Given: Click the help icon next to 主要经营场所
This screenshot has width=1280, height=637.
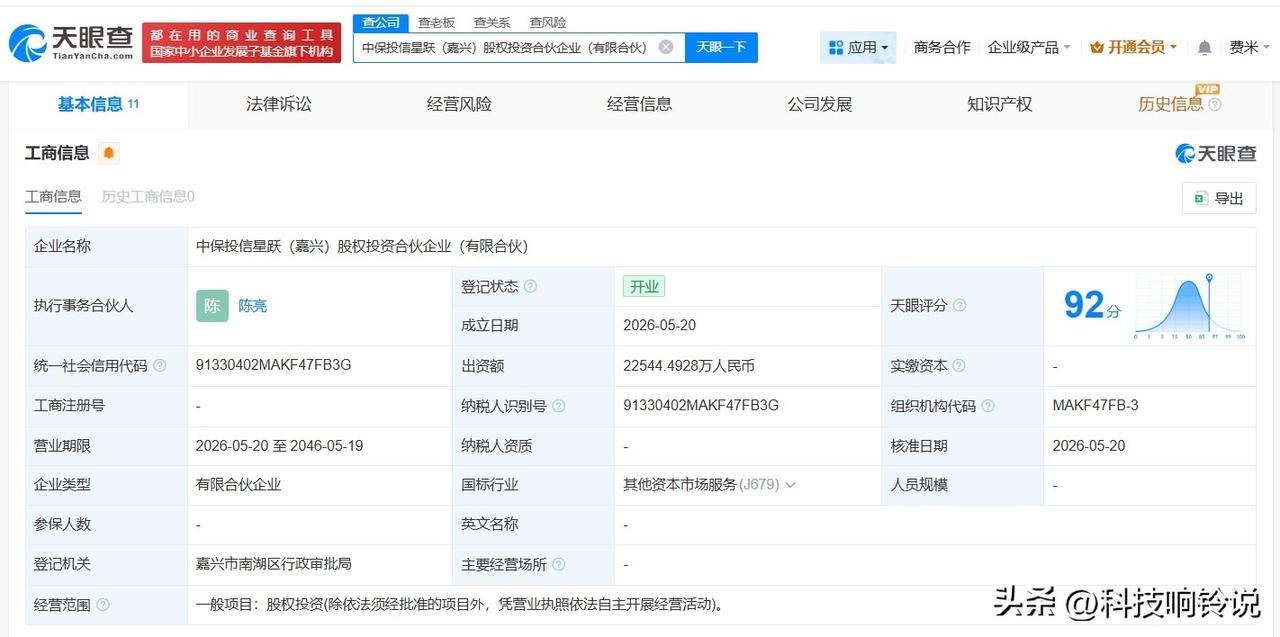Looking at the screenshot, I should pyautogui.click(x=559, y=565).
